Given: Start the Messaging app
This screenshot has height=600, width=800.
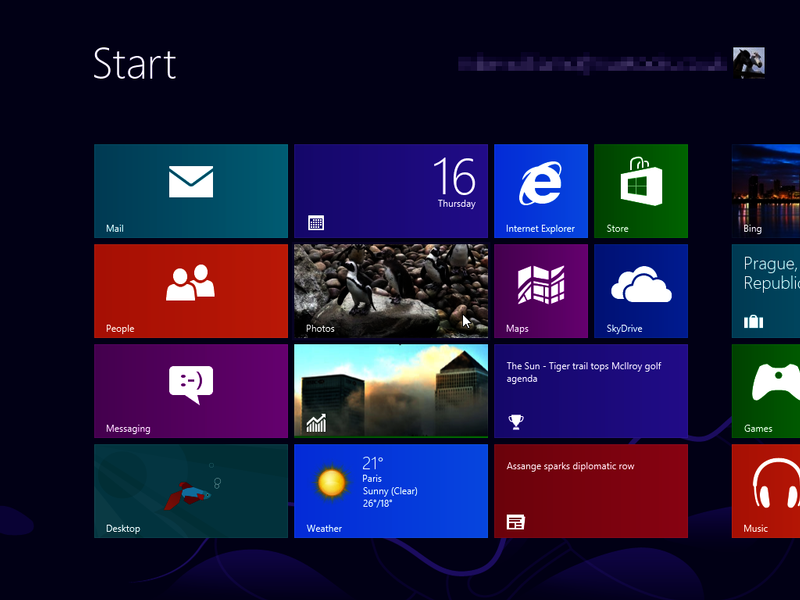Looking at the screenshot, I should 190,390.
